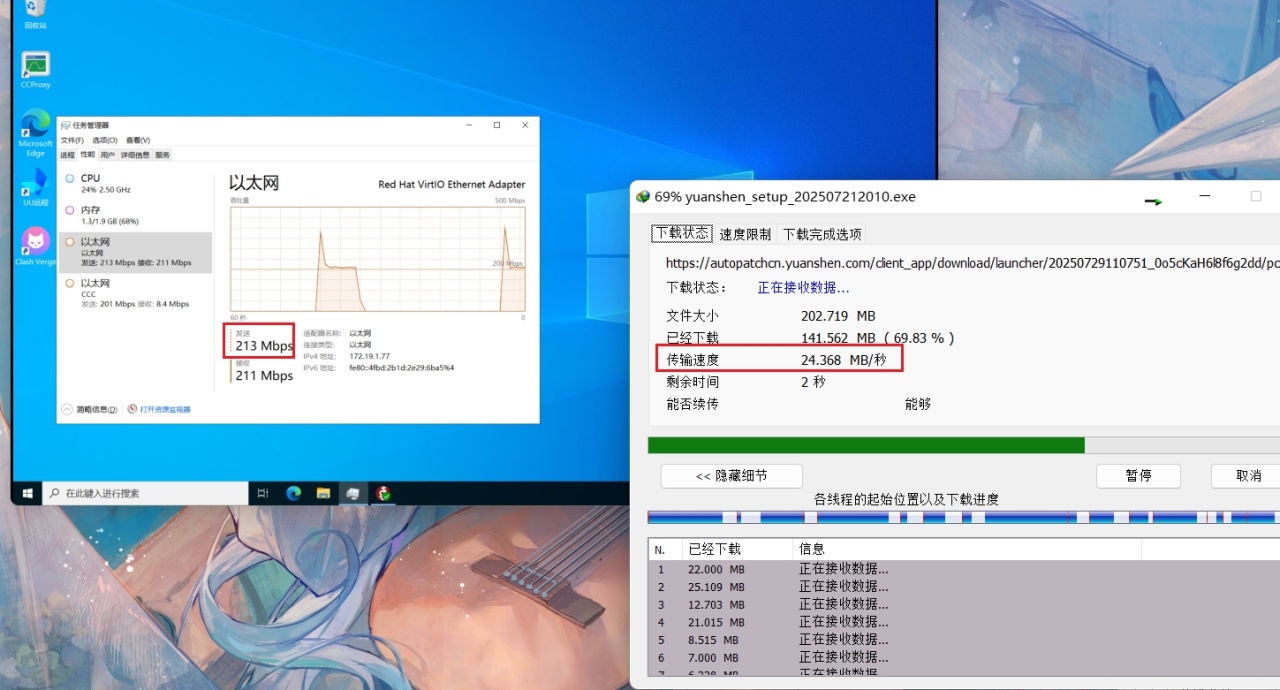1280x690 pixels.
Task: Open the UU远程 desktop shortcut
Action: (35, 187)
